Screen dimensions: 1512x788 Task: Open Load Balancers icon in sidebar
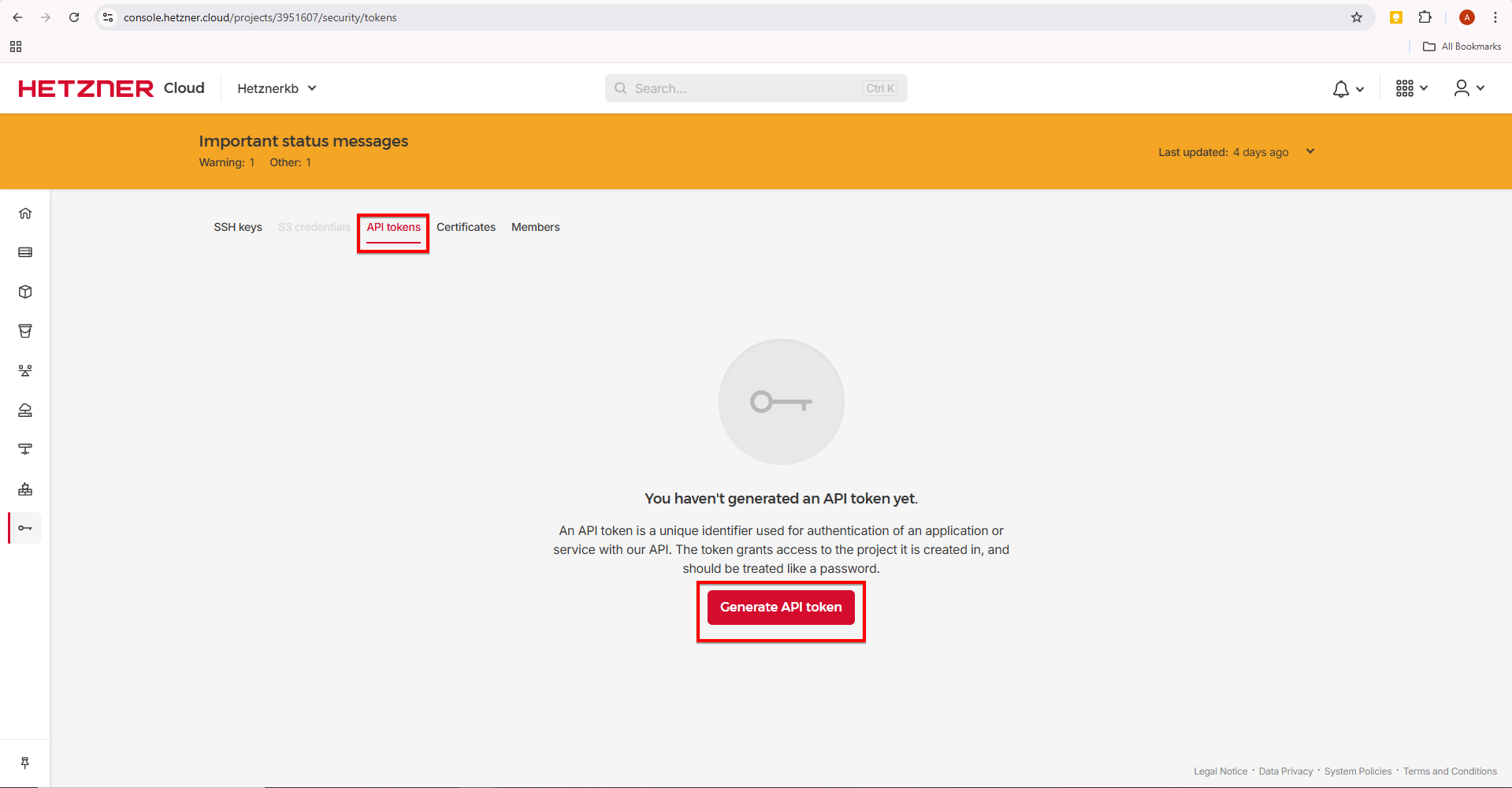[25, 370]
